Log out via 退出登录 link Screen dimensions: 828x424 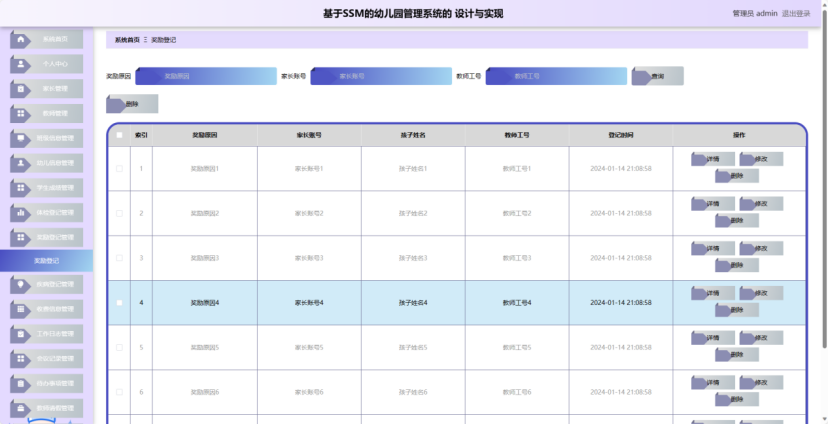click(796, 14)
